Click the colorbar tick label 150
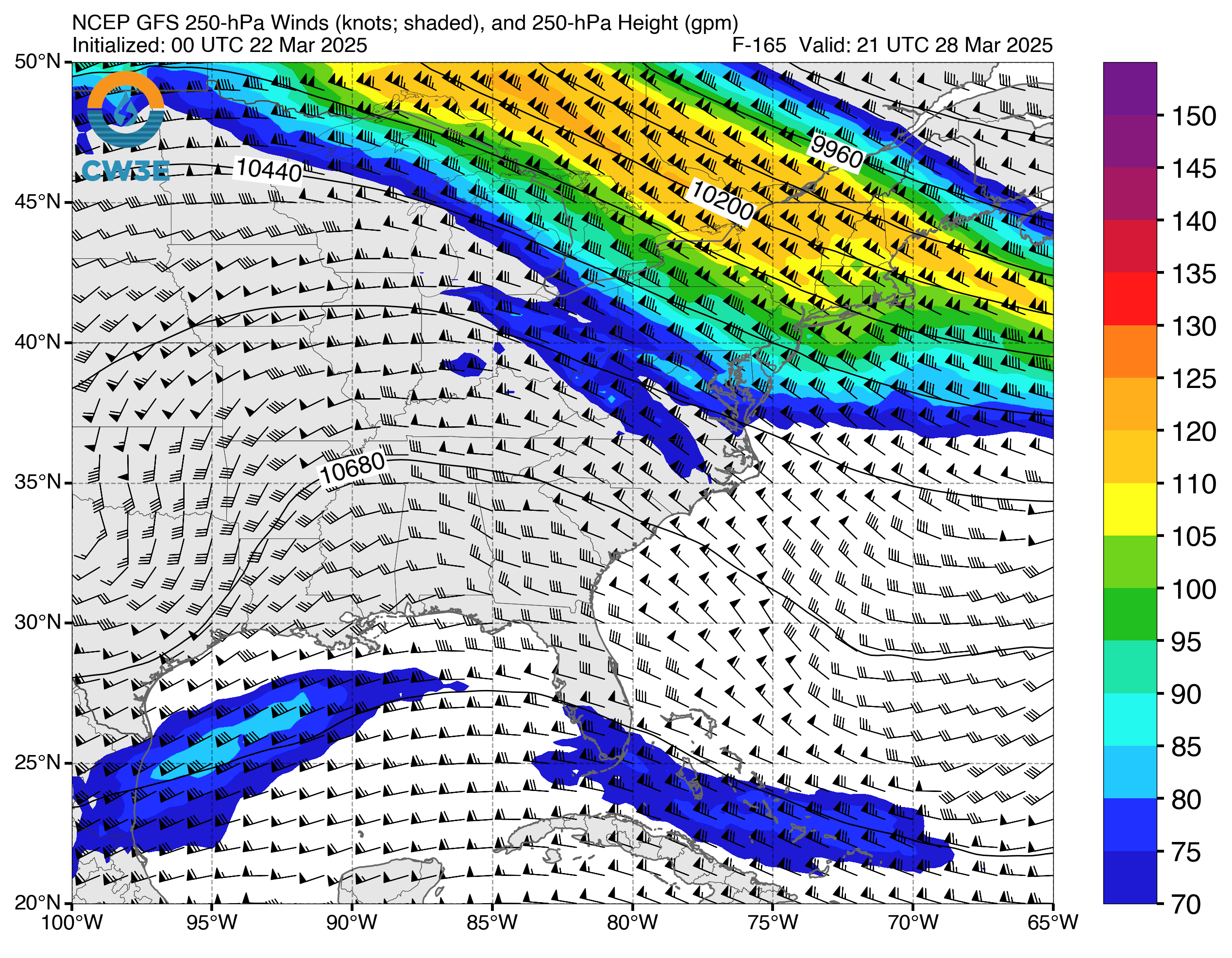 pos(1194,116)
